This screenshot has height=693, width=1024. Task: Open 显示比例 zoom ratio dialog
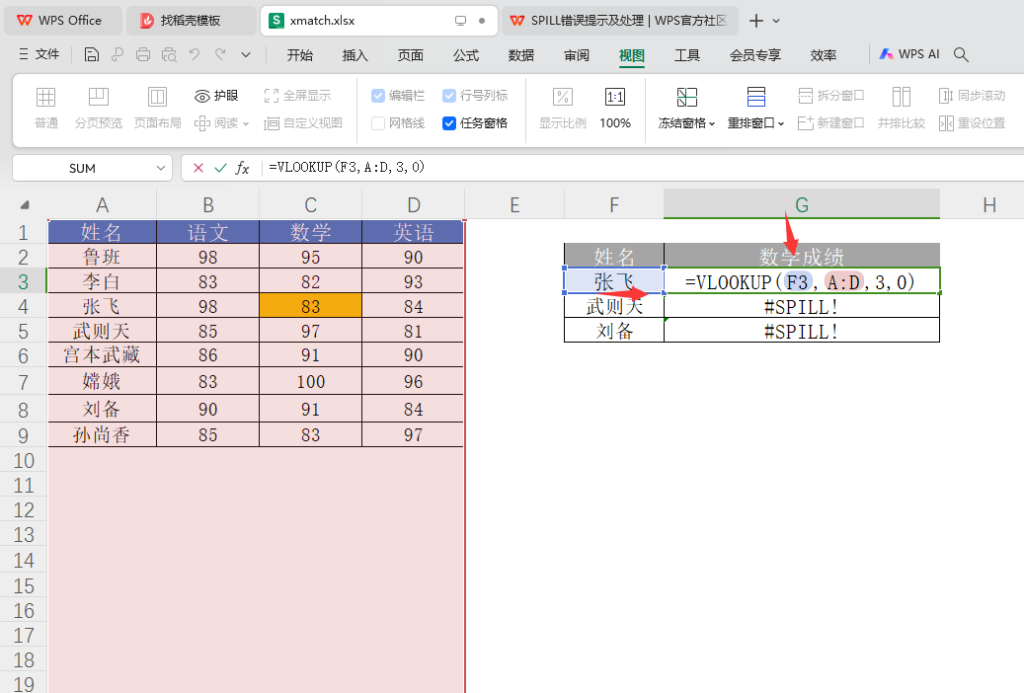[x=562, y=108]
